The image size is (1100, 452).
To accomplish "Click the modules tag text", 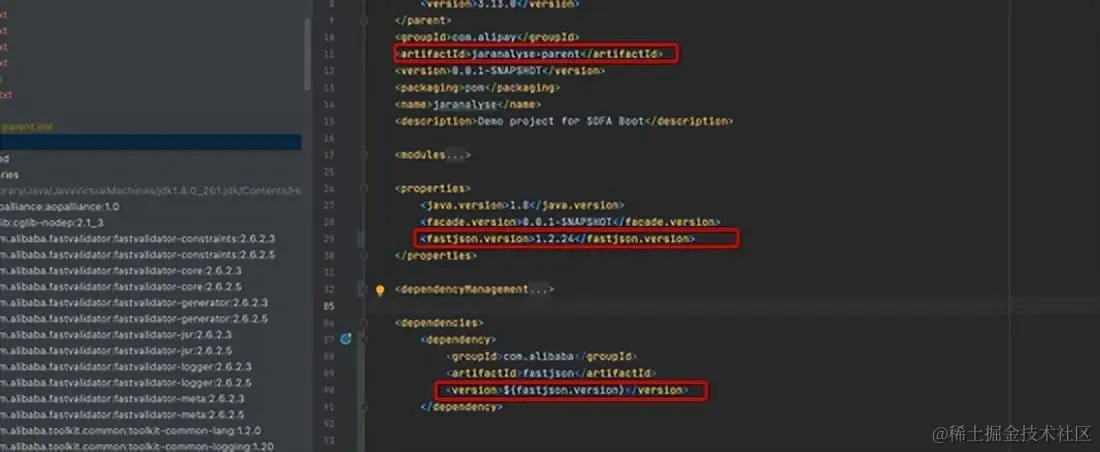I will [421, 155].
